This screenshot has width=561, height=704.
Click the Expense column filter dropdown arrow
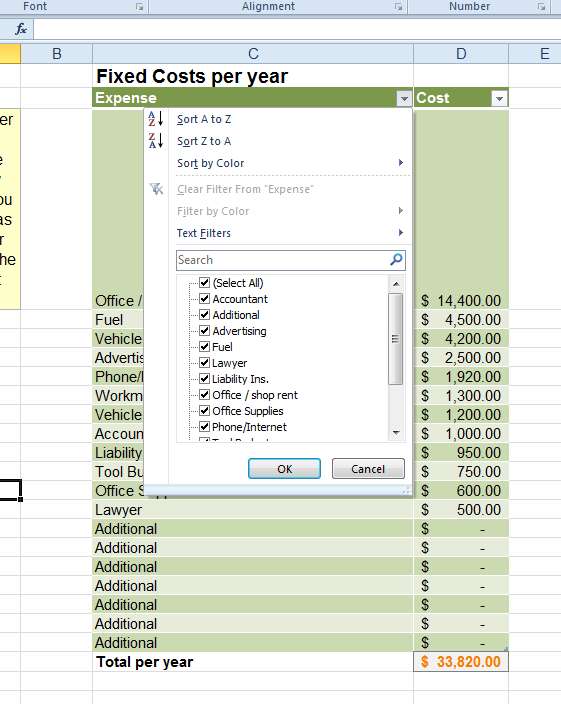click(x=404, y=98)
